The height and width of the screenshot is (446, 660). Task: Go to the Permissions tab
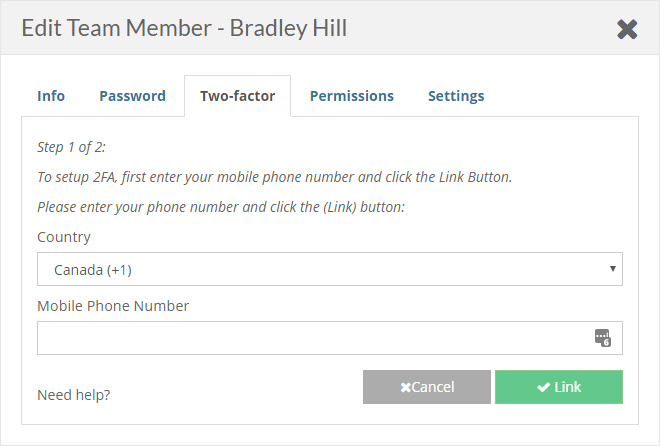[x=351, y=96]
